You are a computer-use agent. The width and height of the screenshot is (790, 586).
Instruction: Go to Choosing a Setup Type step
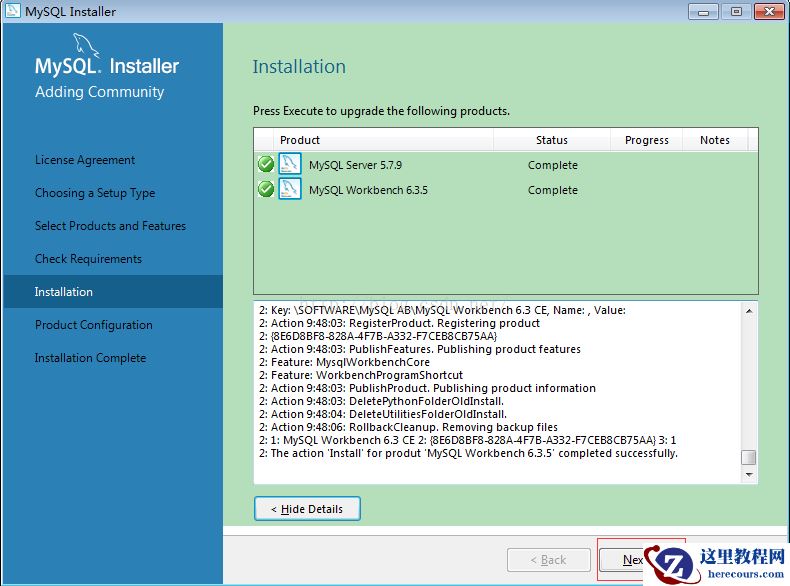[x=95, y=193]
